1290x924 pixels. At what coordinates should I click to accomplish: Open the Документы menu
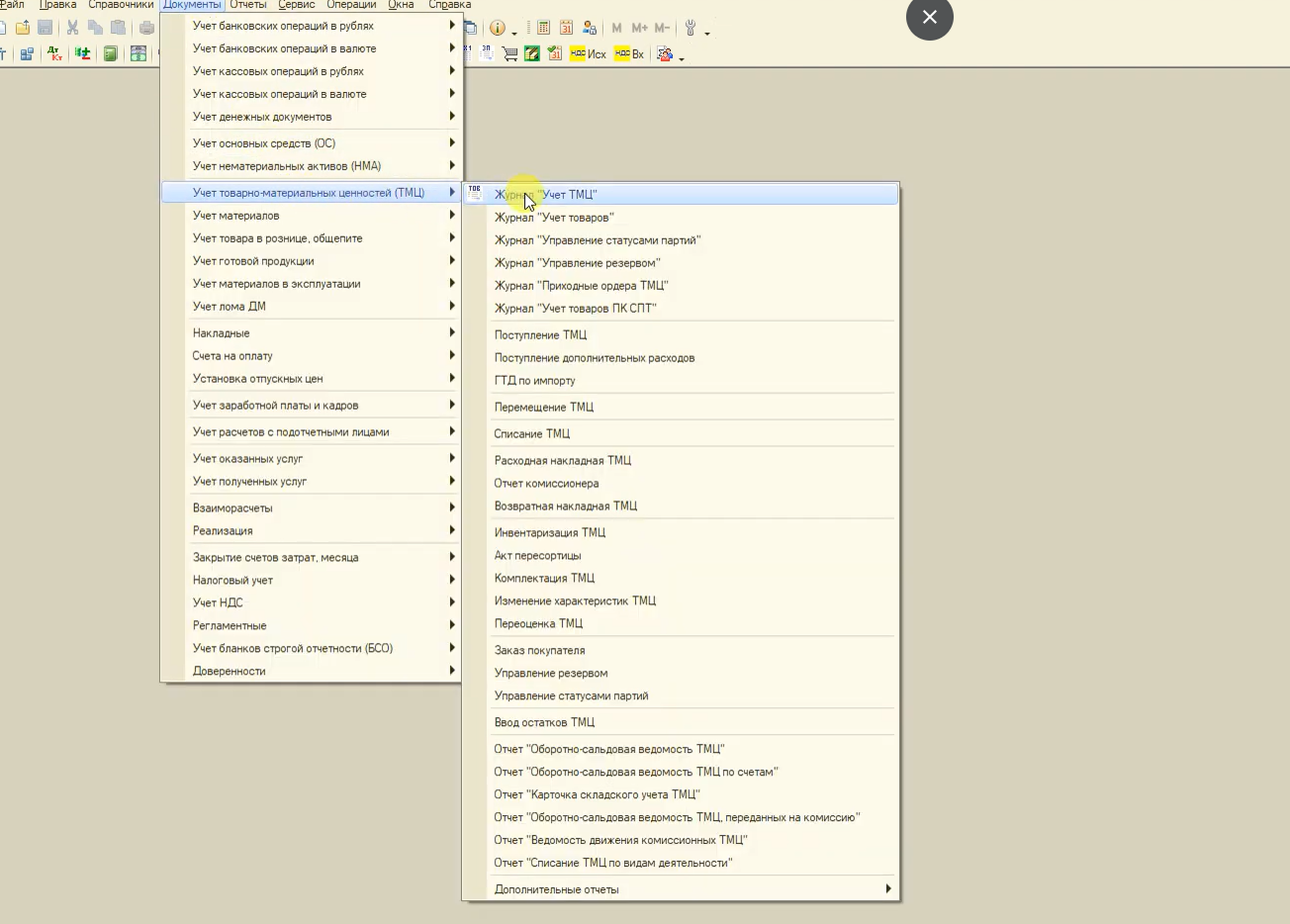[x=192, y=5]
